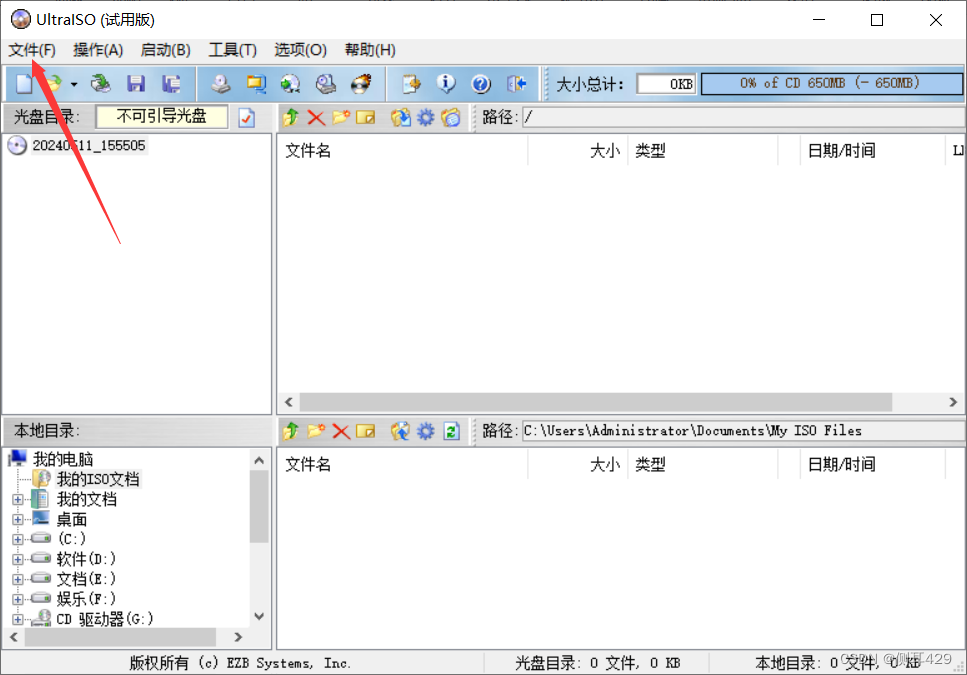This screenshot has height=675, width=967.
Task: Click the extract icon in disc directory toolbar
Action: click(400, 117)
